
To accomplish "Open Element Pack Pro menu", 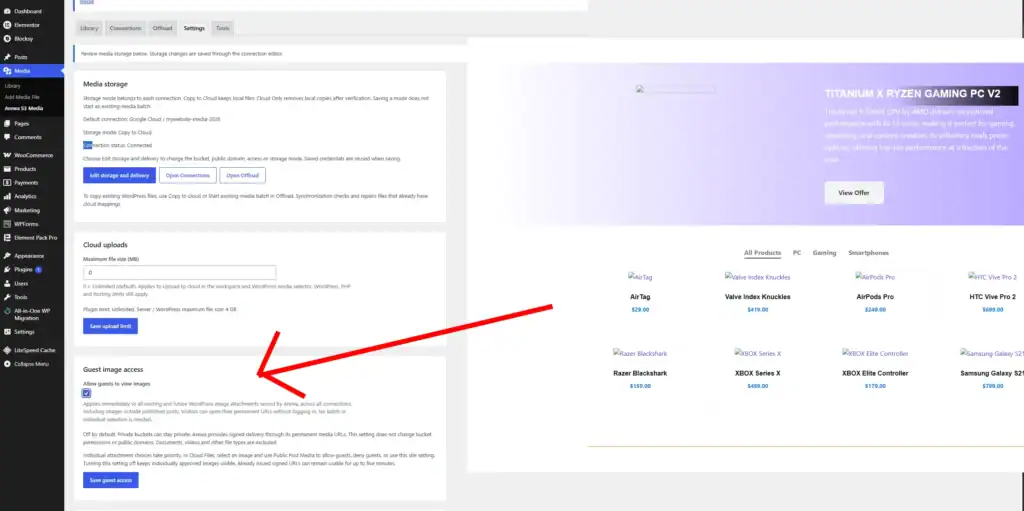I will pyautogui.click(x=35, y=238).
